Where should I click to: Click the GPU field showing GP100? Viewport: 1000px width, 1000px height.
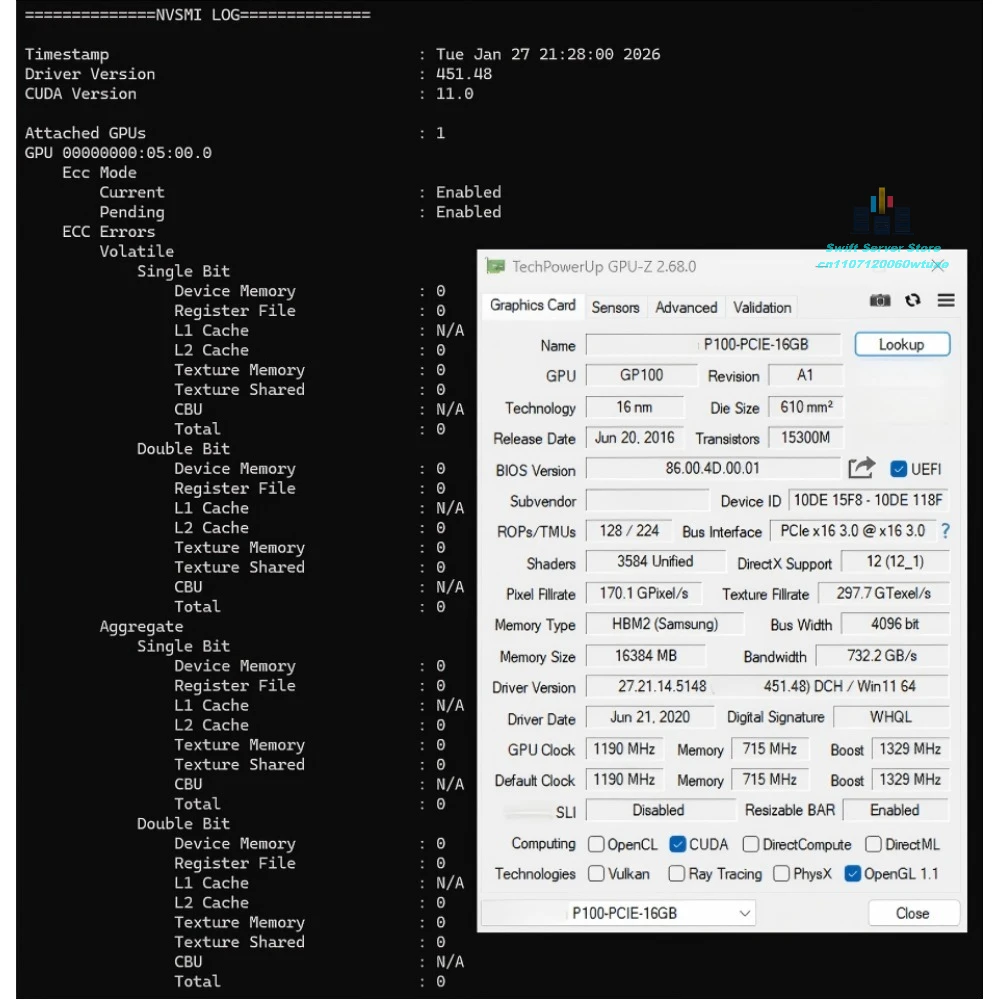pyautogui.click(x=642, y=375)
